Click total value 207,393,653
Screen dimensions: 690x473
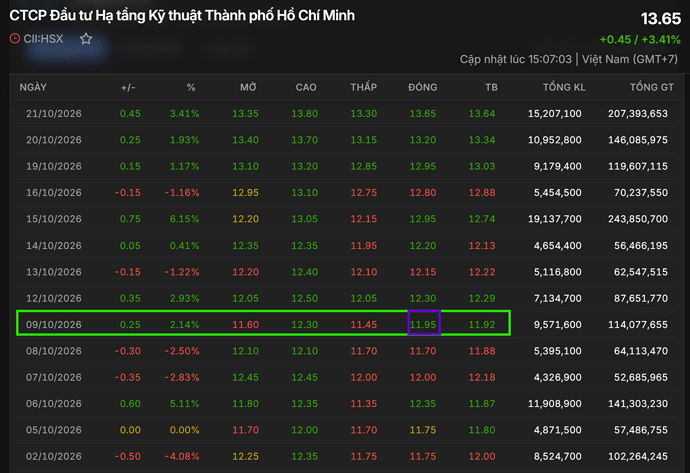click(x=638, y=114)
